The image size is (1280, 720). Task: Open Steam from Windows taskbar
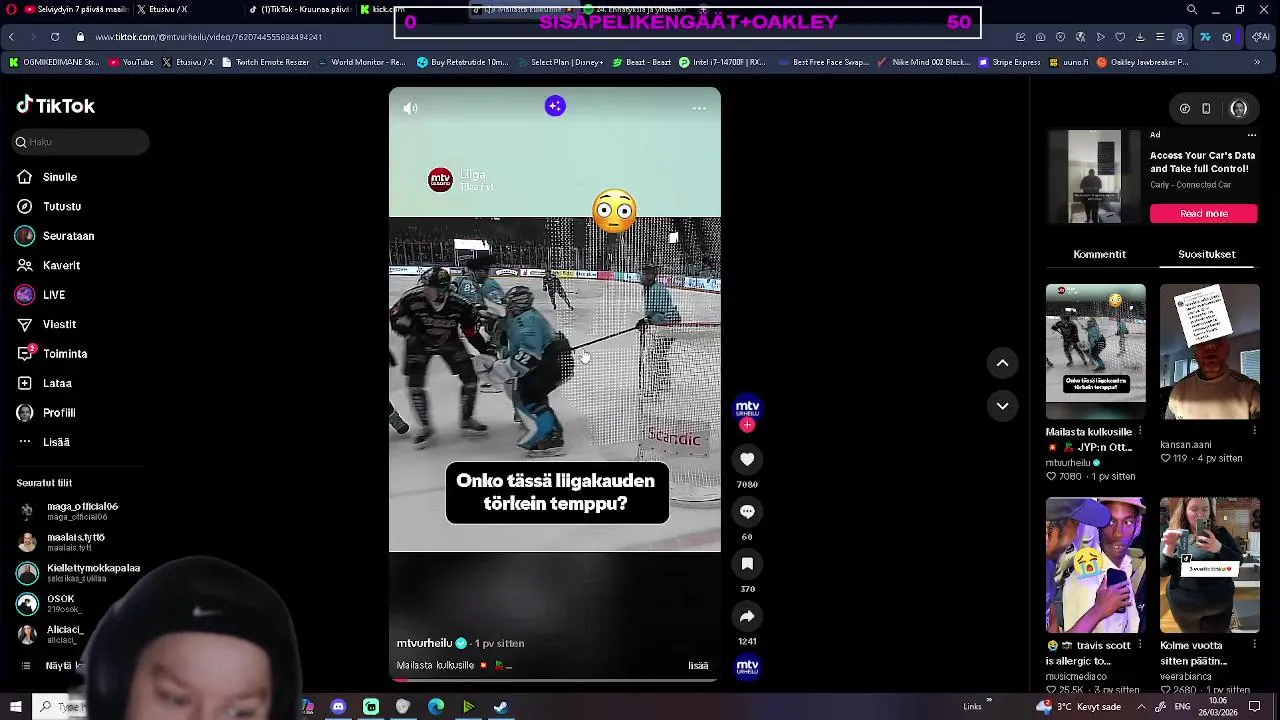coord(501,707)
